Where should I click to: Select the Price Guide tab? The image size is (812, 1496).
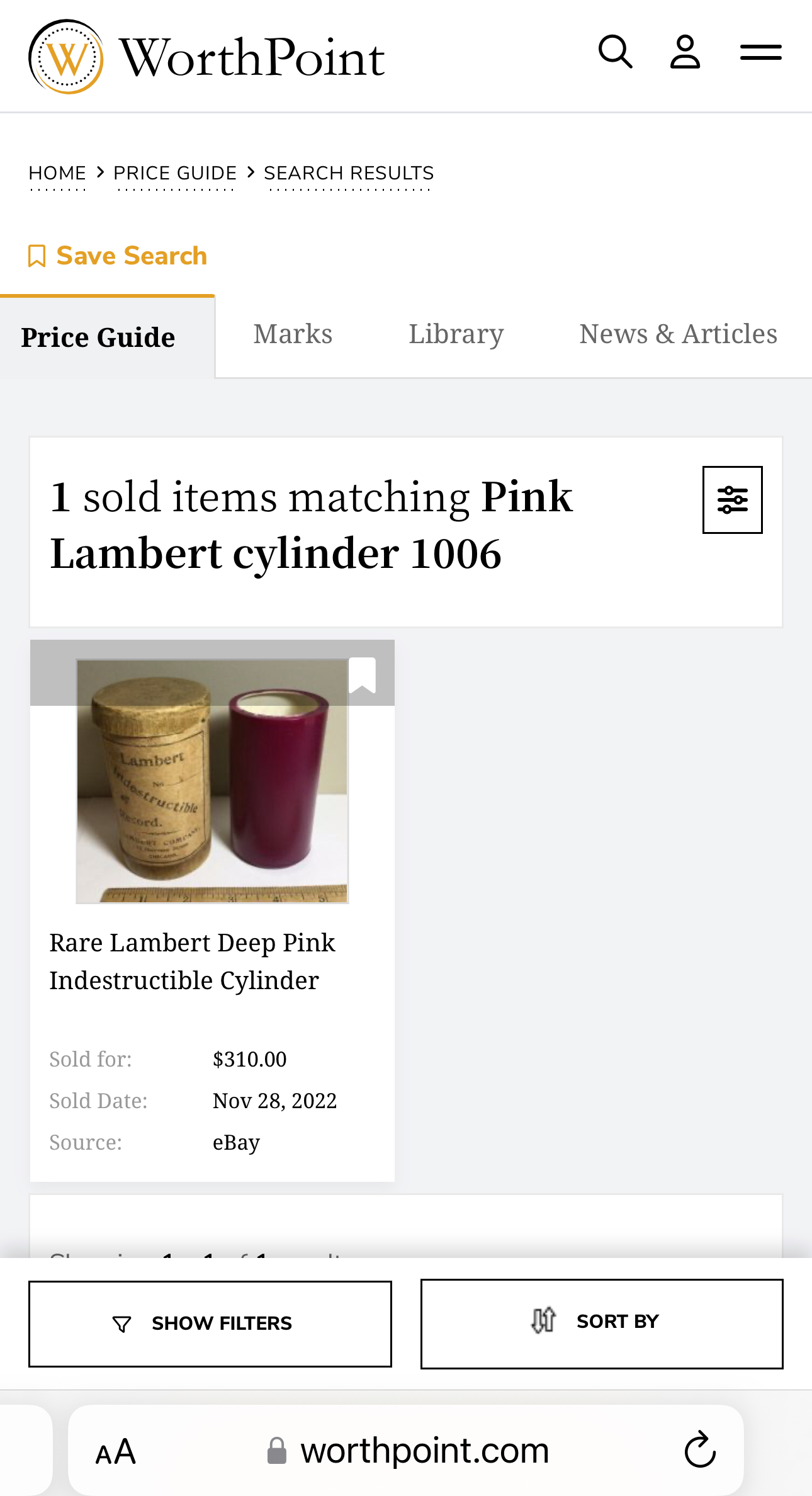pyautogui.click(x=98, y=337)
